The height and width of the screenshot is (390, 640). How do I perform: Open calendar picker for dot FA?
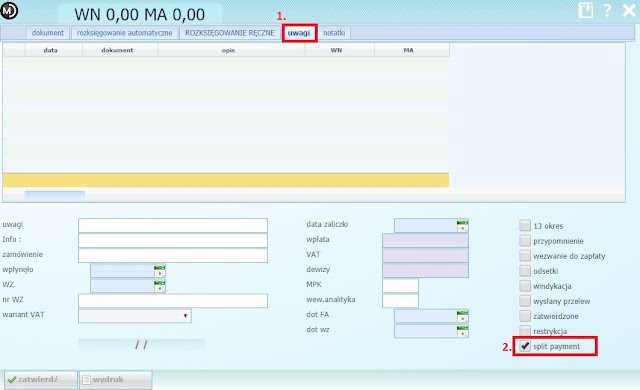click(x=462, y=316)
